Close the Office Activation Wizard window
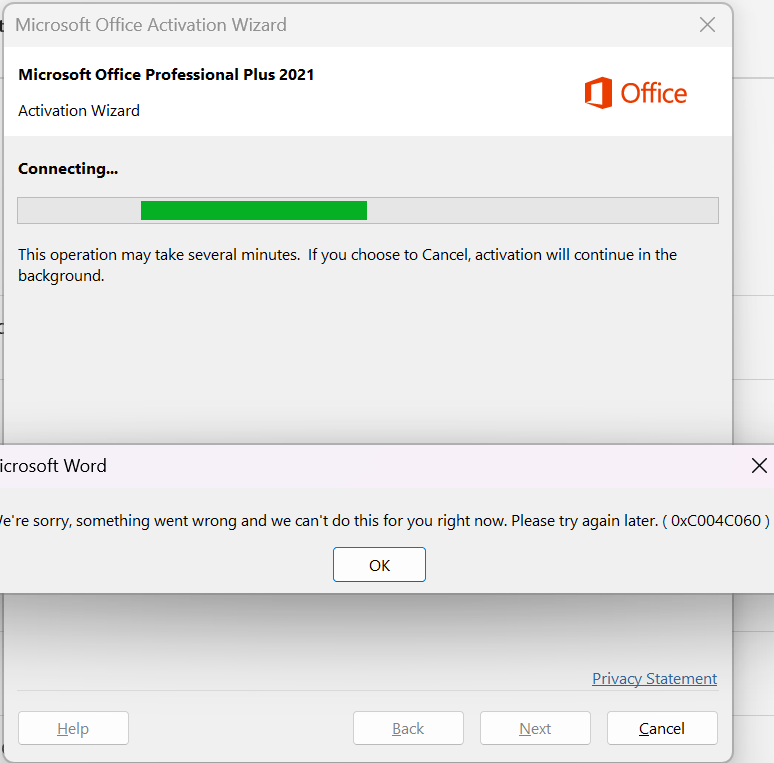The image size is (774, 763). click(x=707, y=25)
